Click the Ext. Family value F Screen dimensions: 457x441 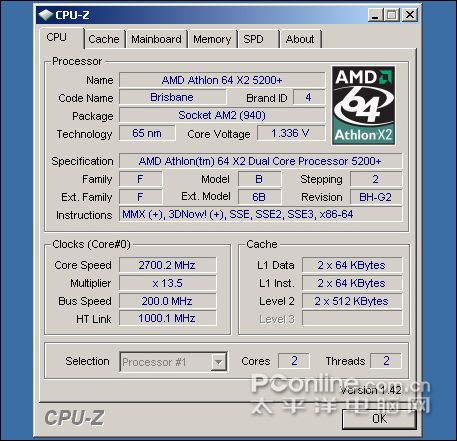(140, 197)
